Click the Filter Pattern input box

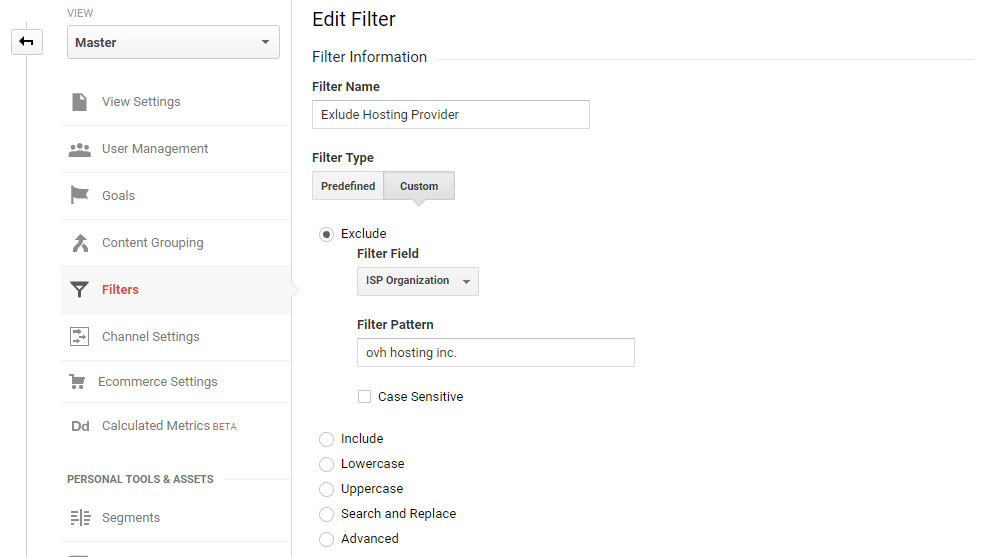click(x=495, y=353)
